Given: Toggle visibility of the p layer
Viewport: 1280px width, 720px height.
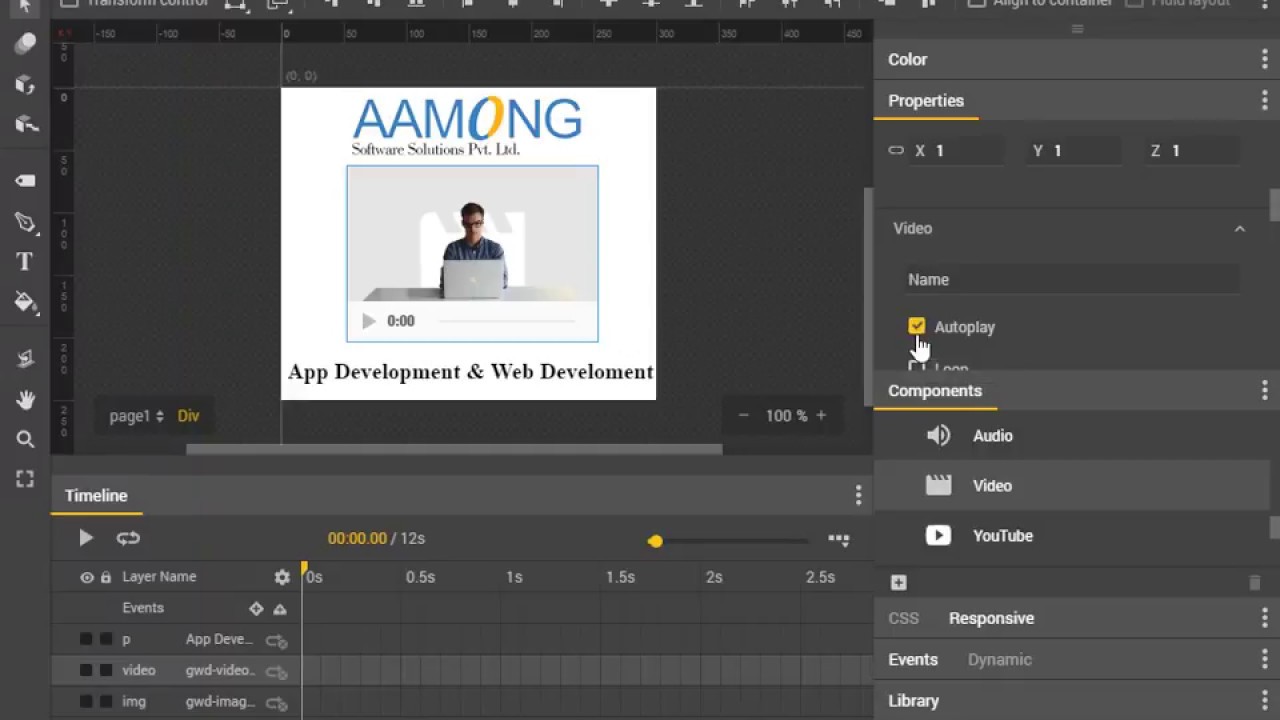Looking at the screenshot, I should 86,639.
